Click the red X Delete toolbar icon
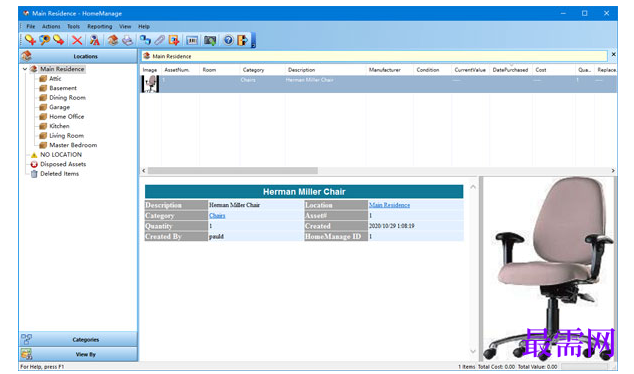This screenshot has height=374, width=634. [x=77, y=40]
